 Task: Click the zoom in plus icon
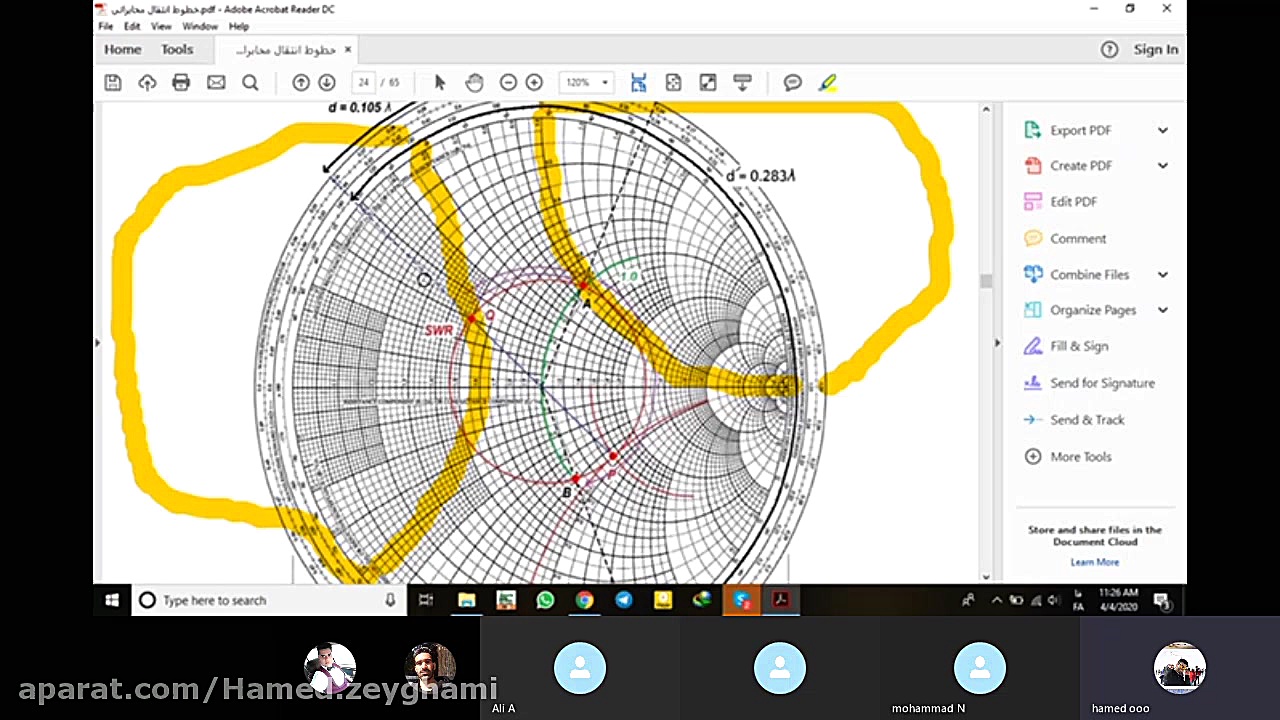pyautogui.click(x=534, y=83)
